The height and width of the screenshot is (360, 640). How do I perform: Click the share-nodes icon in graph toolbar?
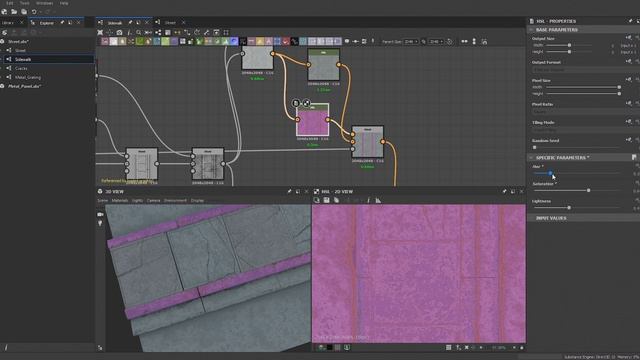coord(158,32)
